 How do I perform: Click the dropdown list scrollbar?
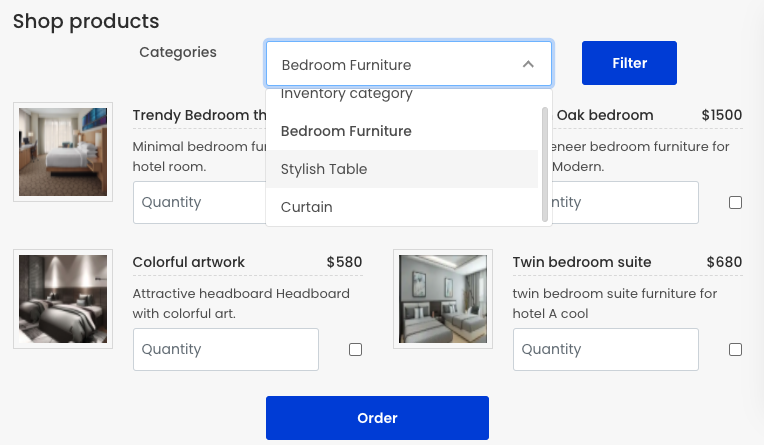[545, 165]
